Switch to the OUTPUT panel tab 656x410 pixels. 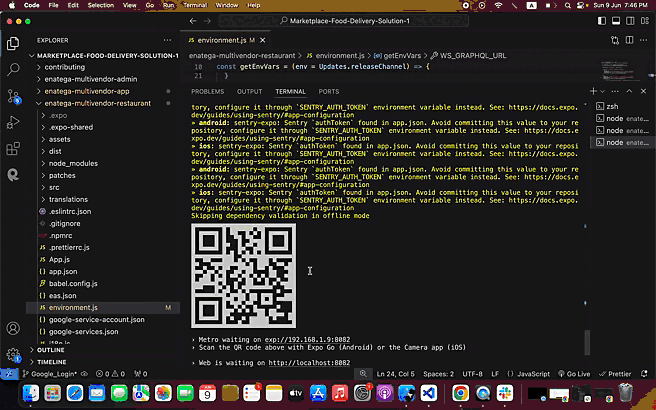click(249, 91)
